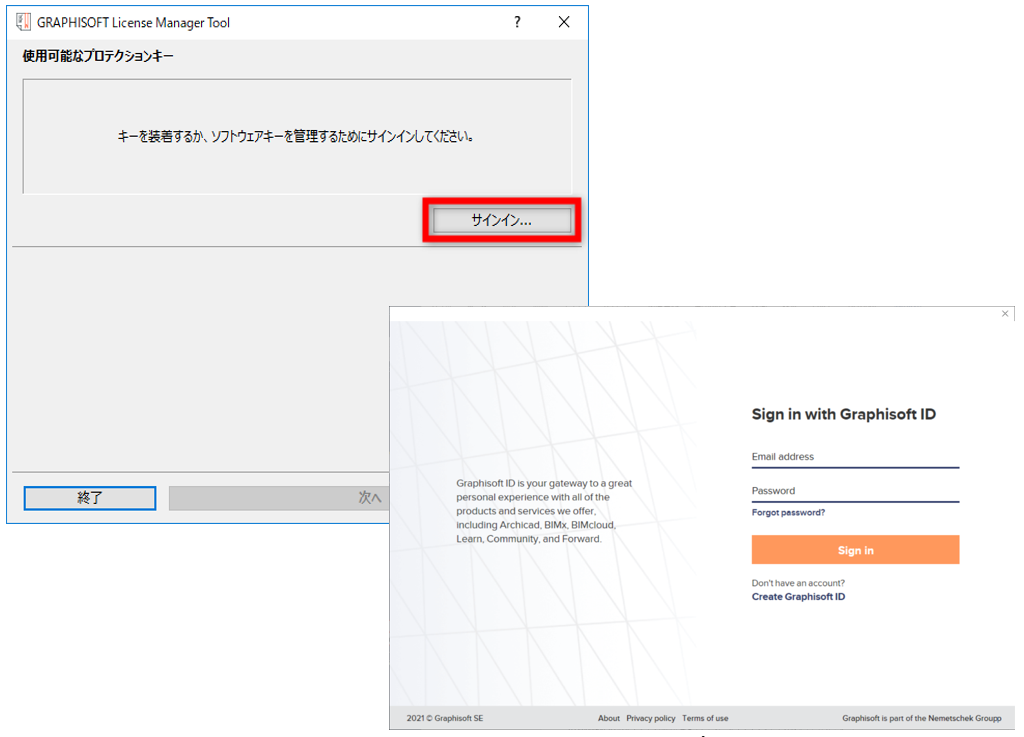Click the GRAPHISOFT License Manager Tool title bar

(260, 22)
